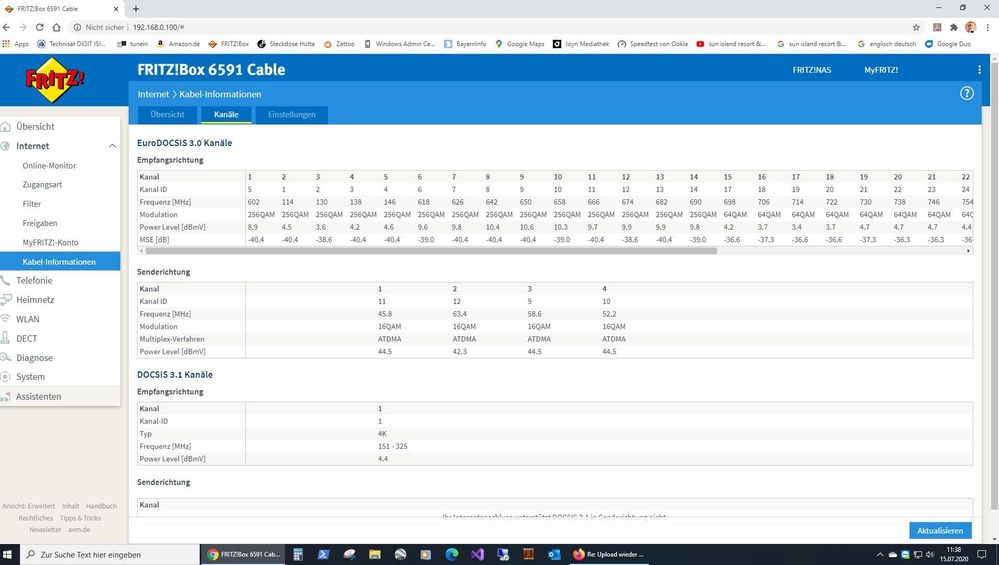Open the Einstellungen tab
999x565 pixels.
point(292,115)
